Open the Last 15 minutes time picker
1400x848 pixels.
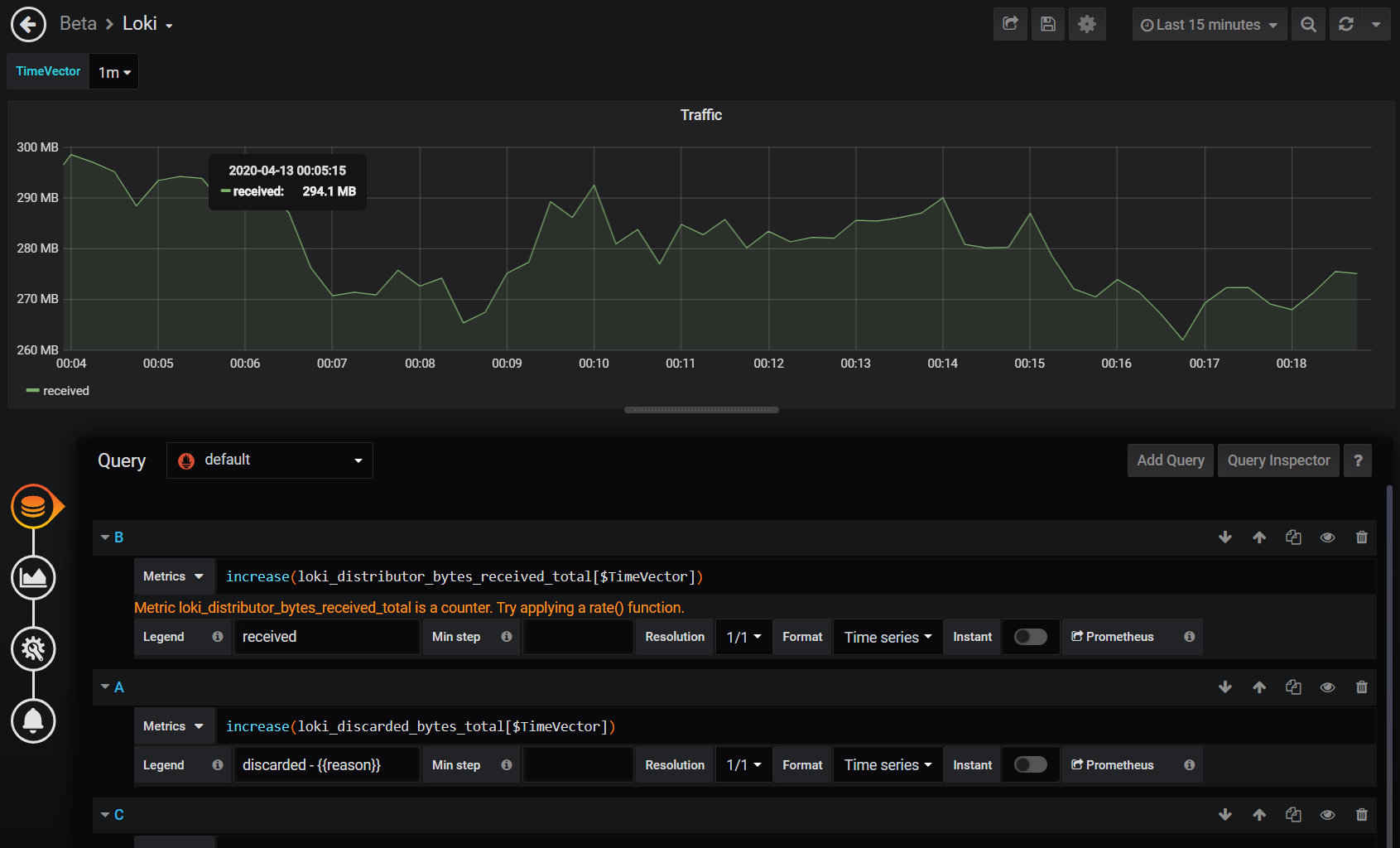[1208, 24]
